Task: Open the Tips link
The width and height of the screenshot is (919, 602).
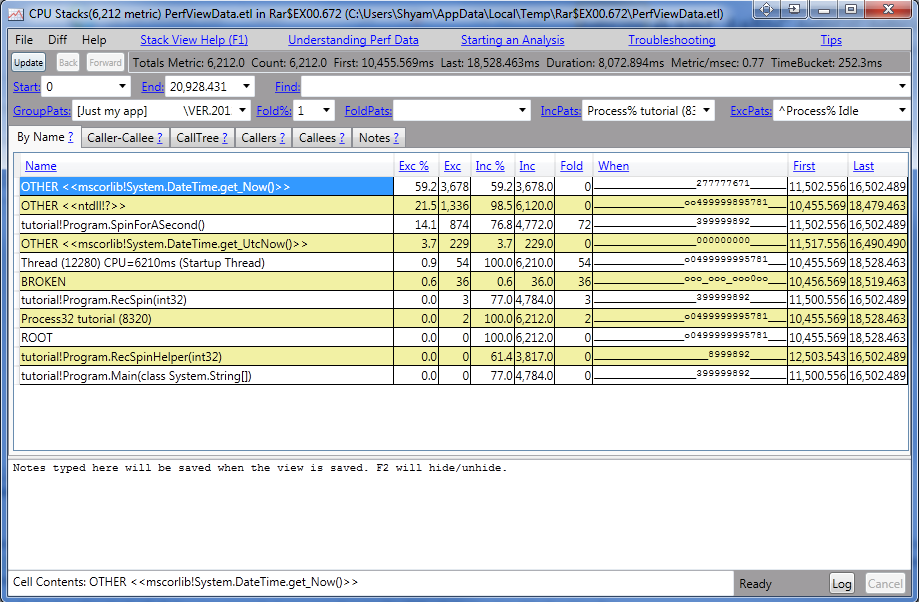Action: tap(830, 40)
